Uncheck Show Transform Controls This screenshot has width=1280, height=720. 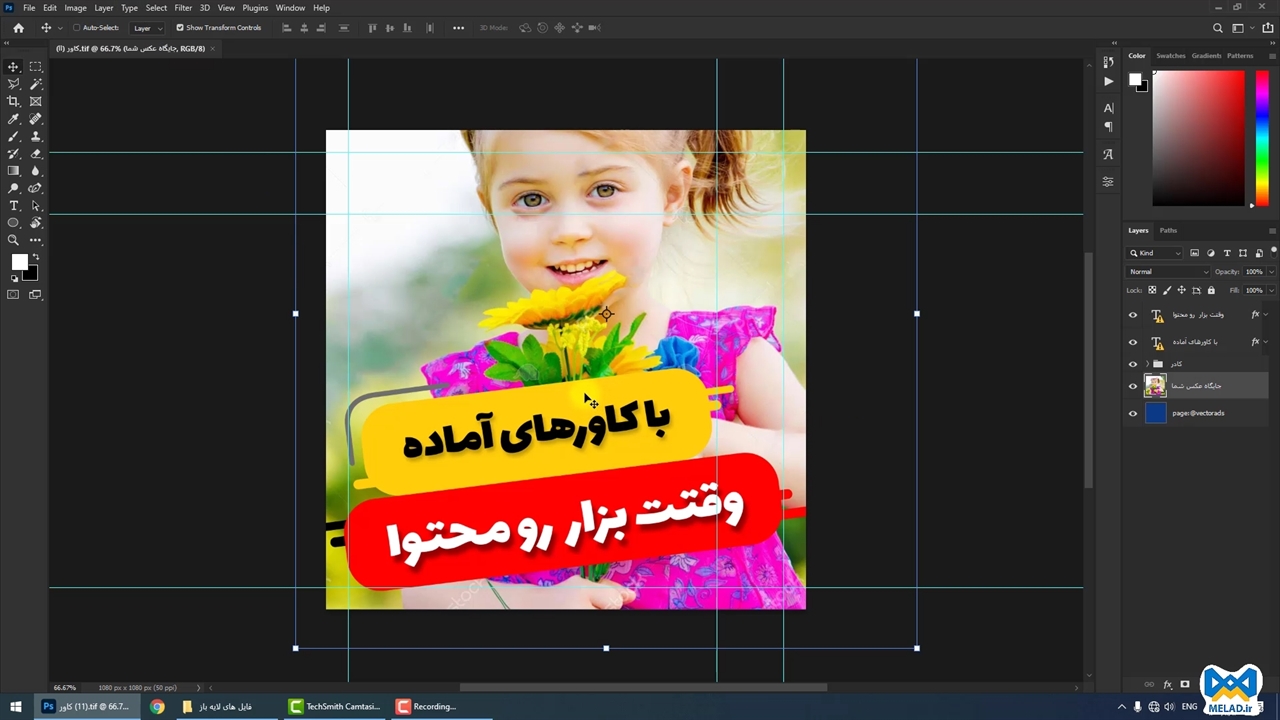(x=180, y=28)
